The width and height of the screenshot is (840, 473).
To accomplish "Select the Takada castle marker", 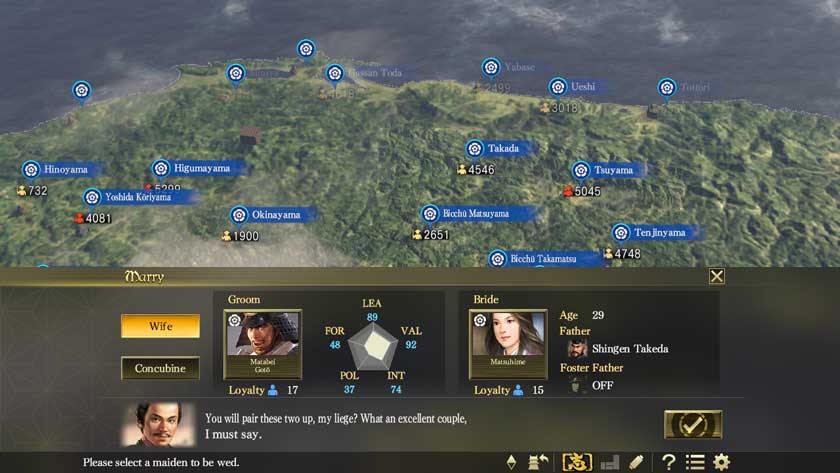I will point(474,149).
